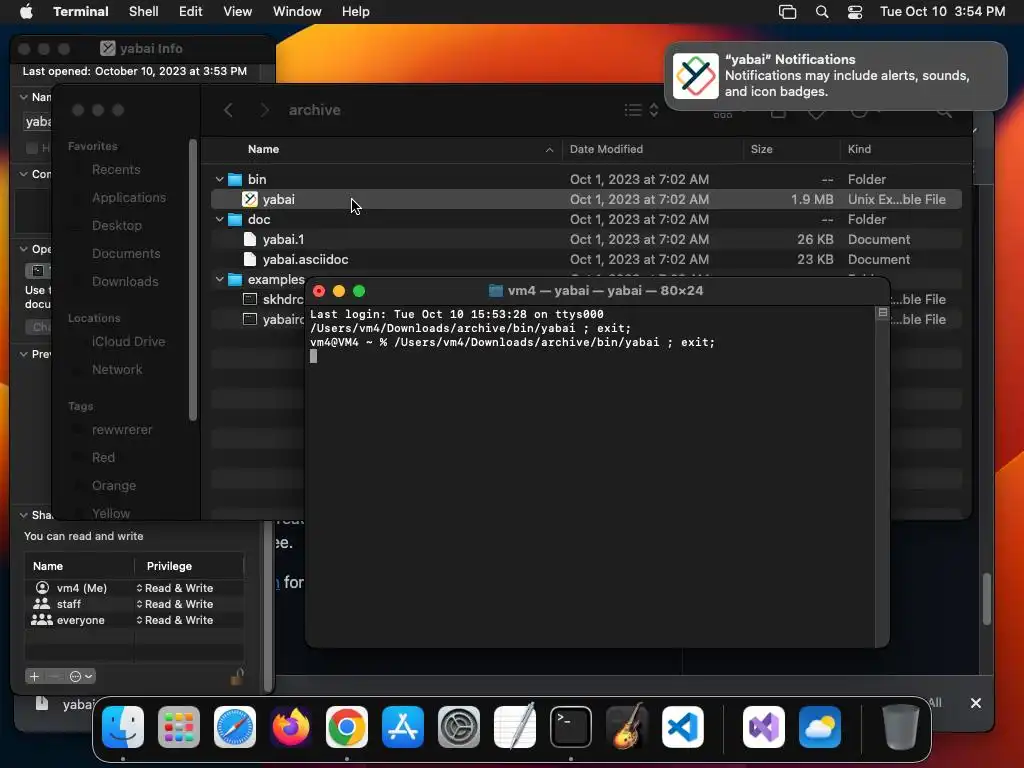Viewport: 1024px width, 768px height.
Task: Click the menu bar date and time
Action: click(x=942, y=12)
